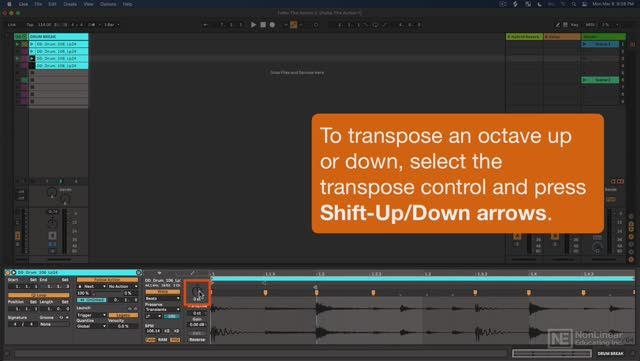Click the transport Stop button
The height and width of the screenshot is (361, 640).
263,25
